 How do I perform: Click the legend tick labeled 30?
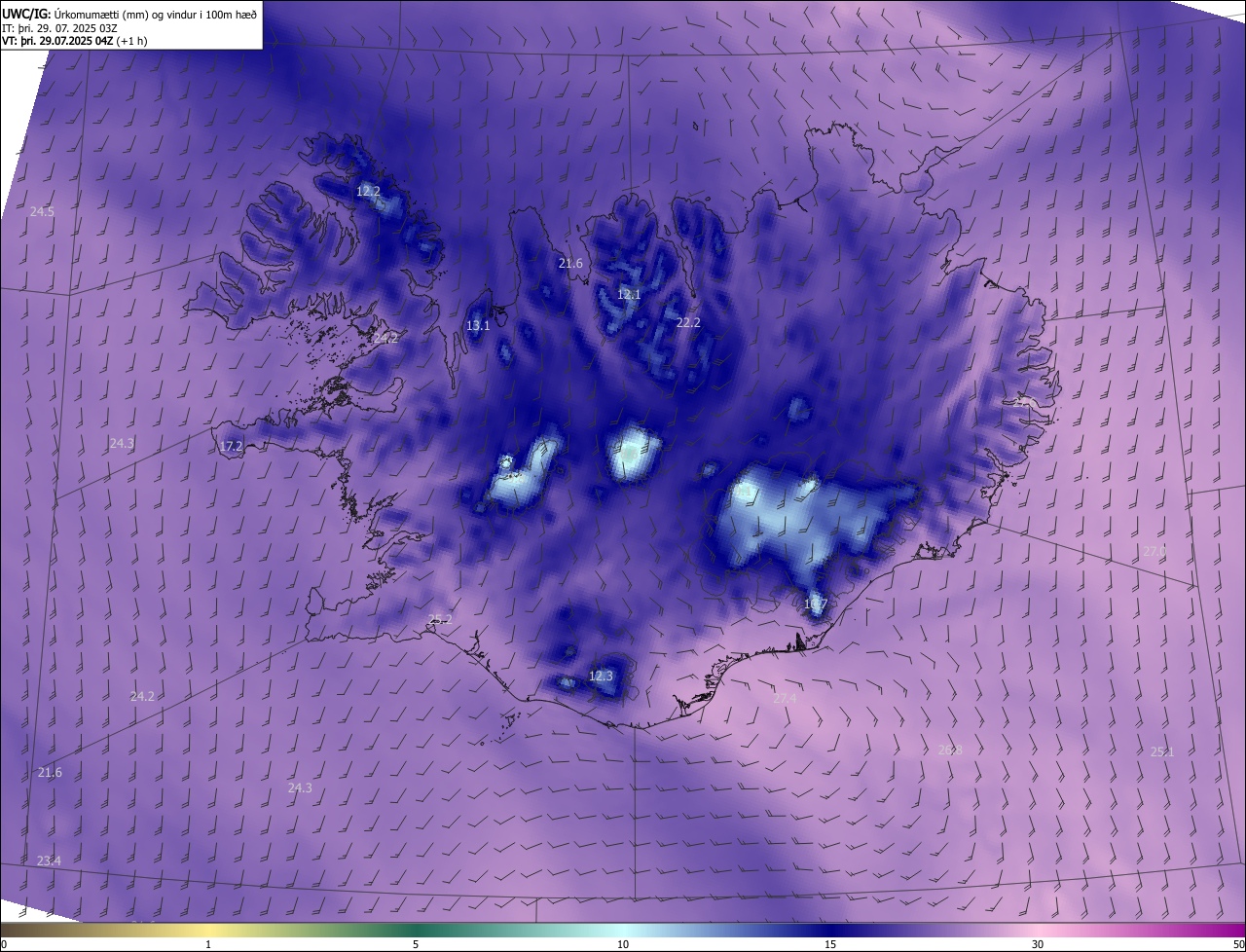[x=1038, y=944]
